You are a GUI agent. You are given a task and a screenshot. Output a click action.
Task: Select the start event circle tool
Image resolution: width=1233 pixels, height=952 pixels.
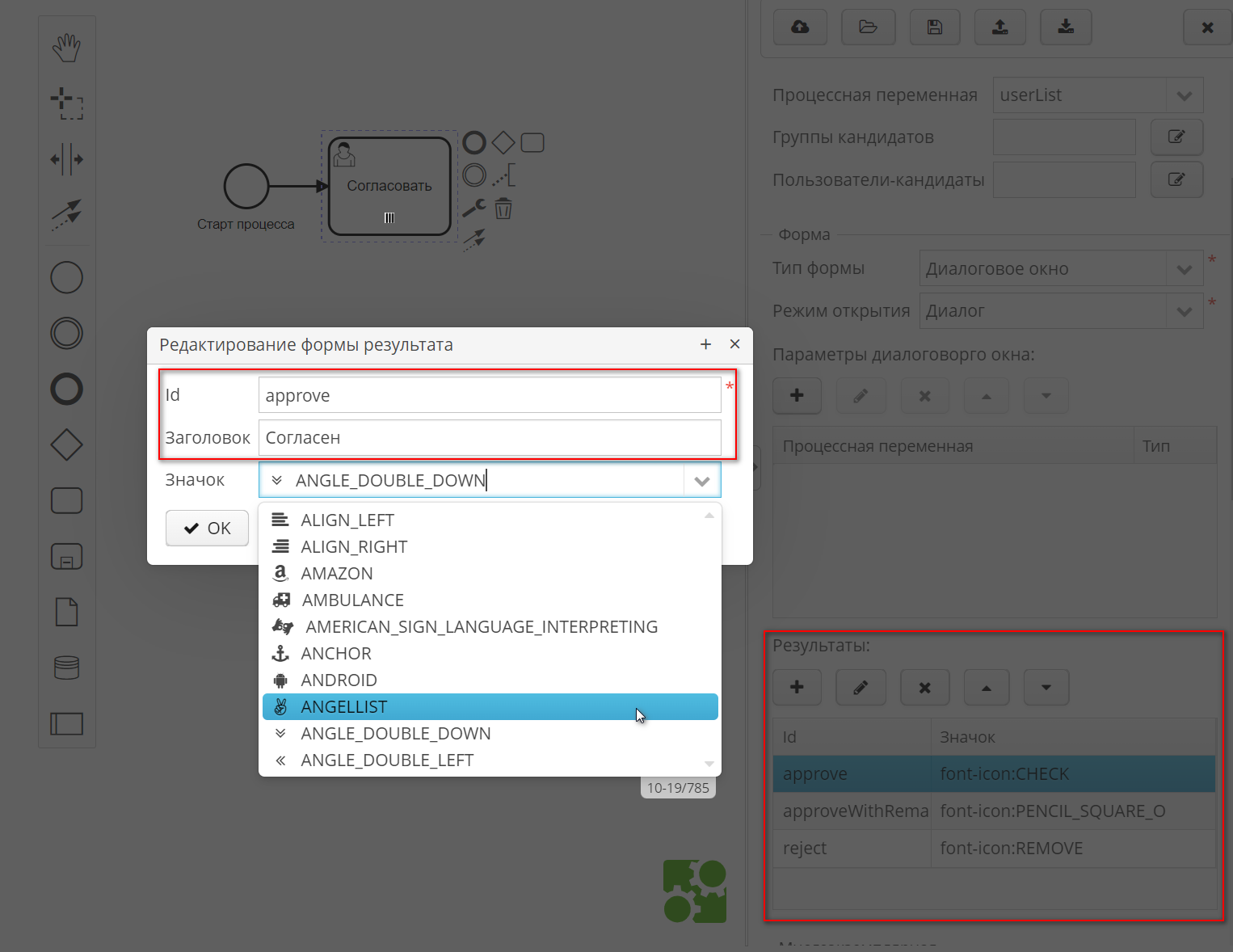pyautogui.click(x=66, y=277)
